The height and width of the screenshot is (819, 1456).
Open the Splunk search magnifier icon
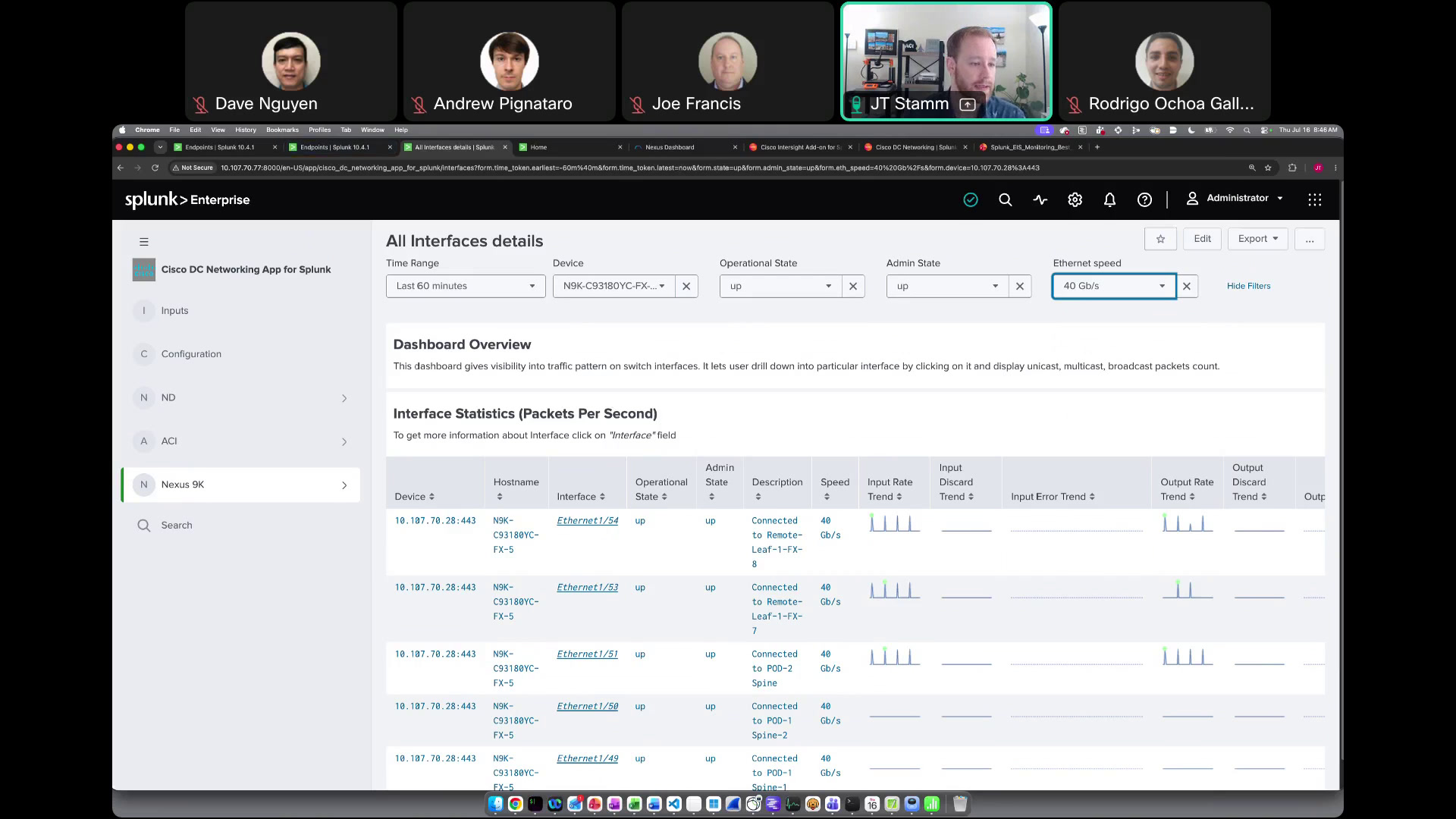click(x=1006, y=200)
